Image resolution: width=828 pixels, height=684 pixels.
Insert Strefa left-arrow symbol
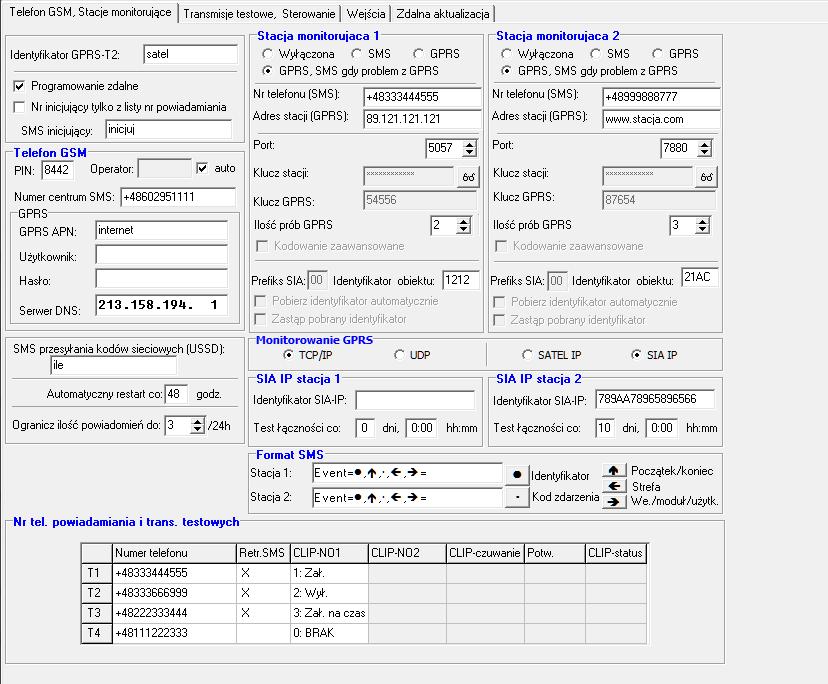click(614, 486)
